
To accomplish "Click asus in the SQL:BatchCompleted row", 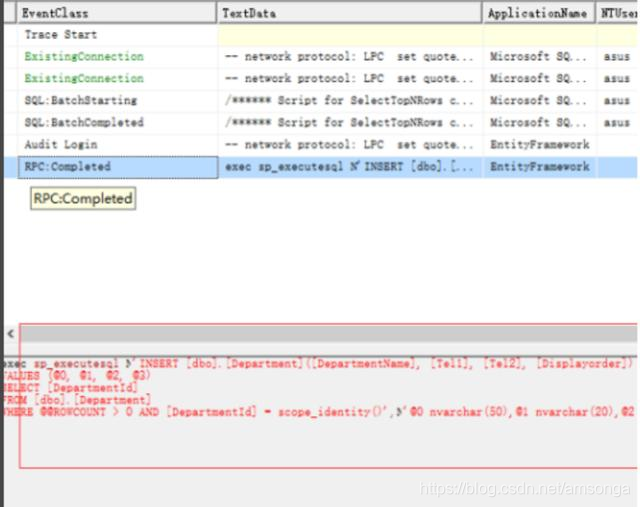I will tap(616, 122).
